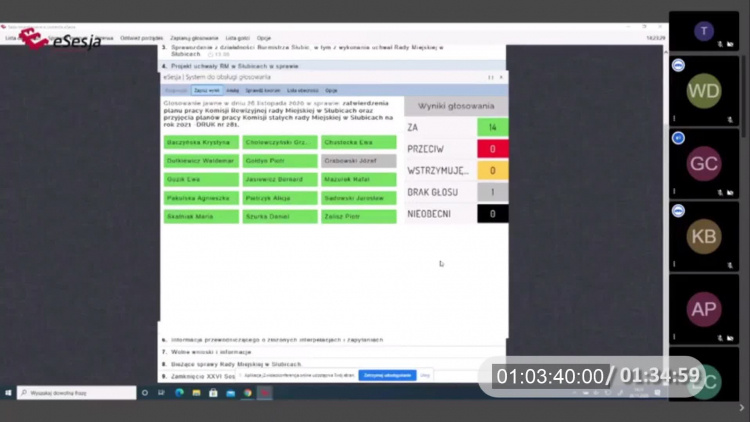This screenshot has height=422, width=750.
Task: Open the Windows Start menu
Action: coord(8,393)
